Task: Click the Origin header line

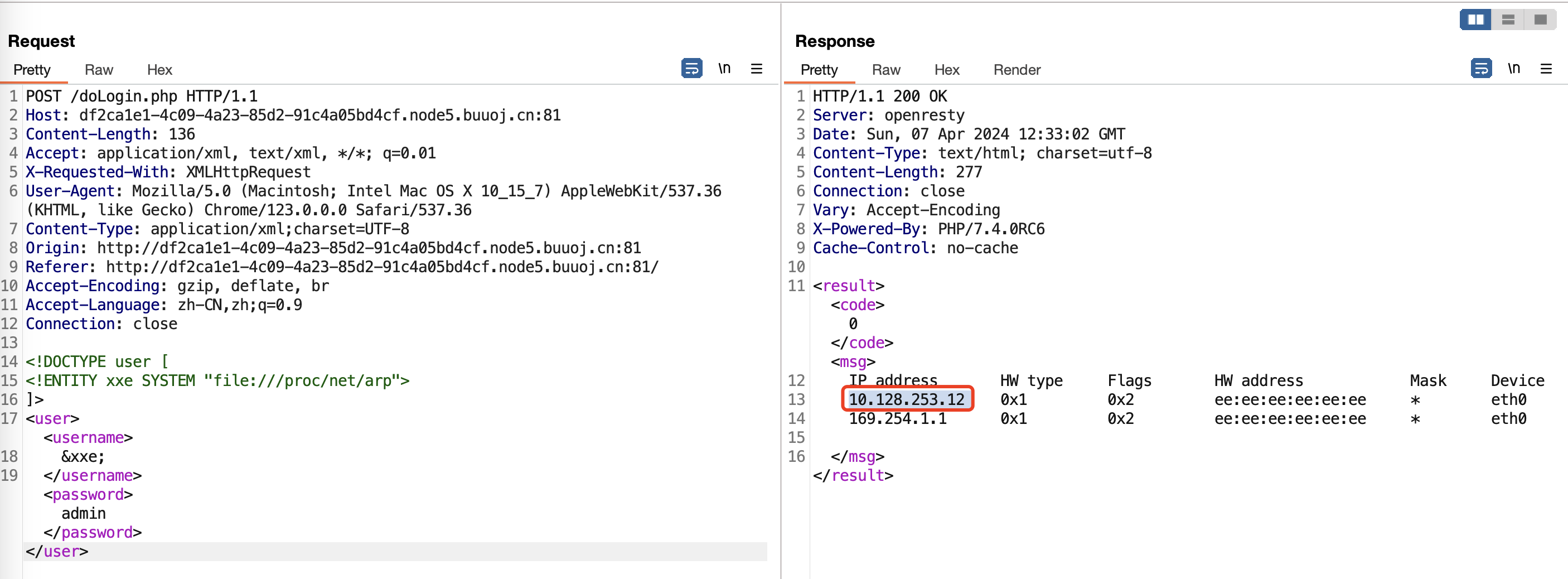Action: pos(333,248)
